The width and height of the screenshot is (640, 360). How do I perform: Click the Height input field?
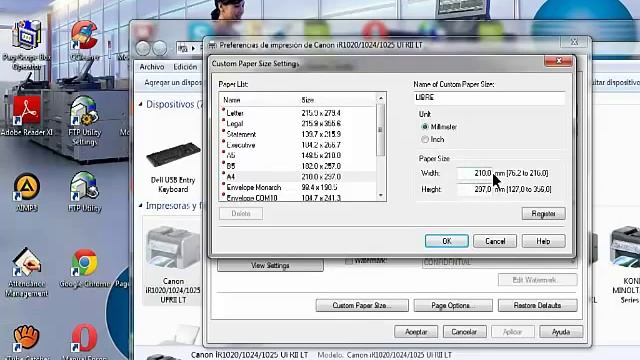coord(474,189)
